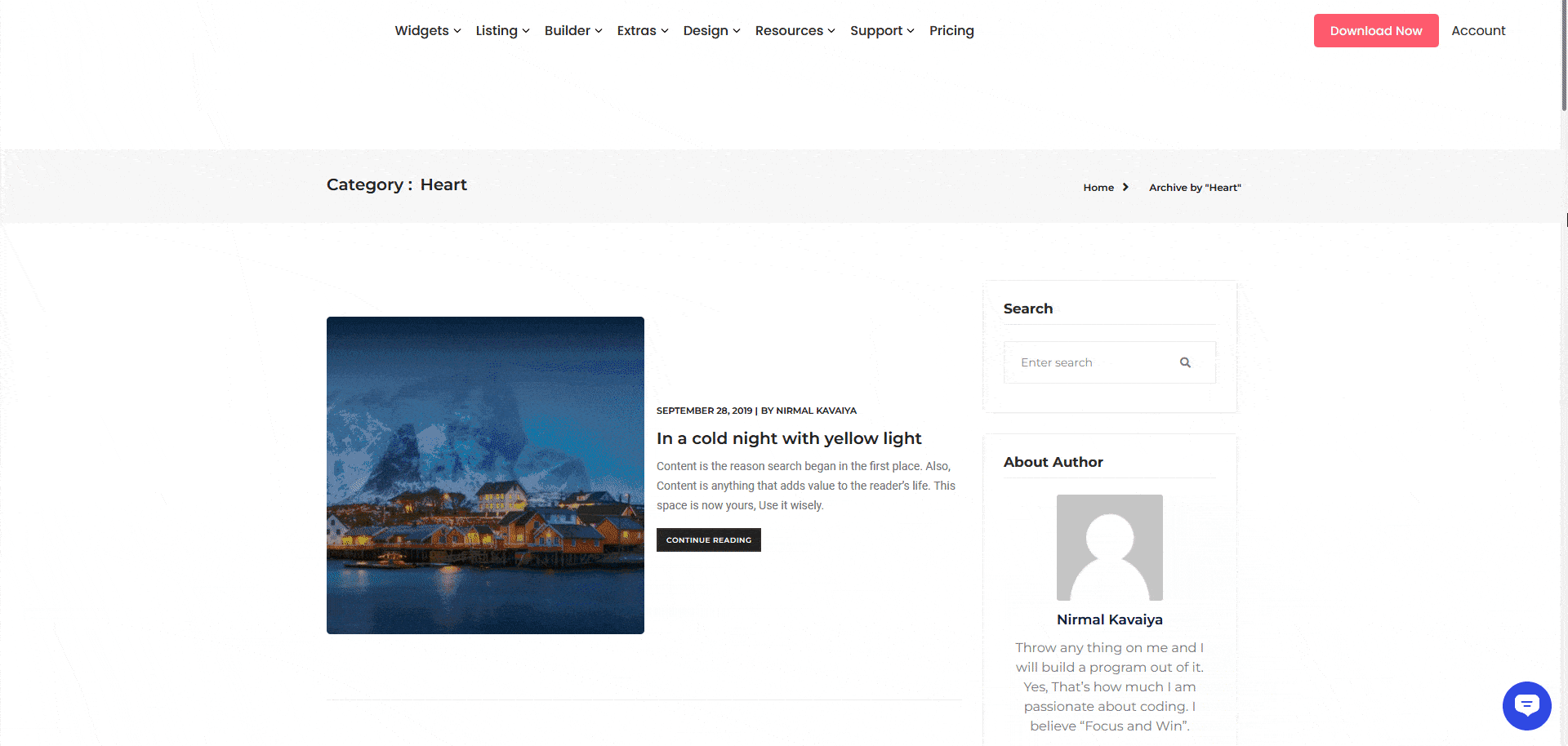Open post titled In a cold night with yellow light
1568x746 pixels.
pyautogui.click(x=789, y=438)
